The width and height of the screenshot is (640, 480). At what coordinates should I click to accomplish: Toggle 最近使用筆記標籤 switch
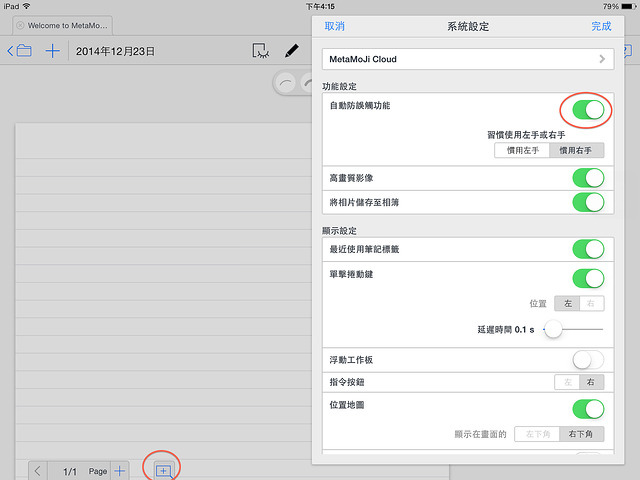point(588,249)
